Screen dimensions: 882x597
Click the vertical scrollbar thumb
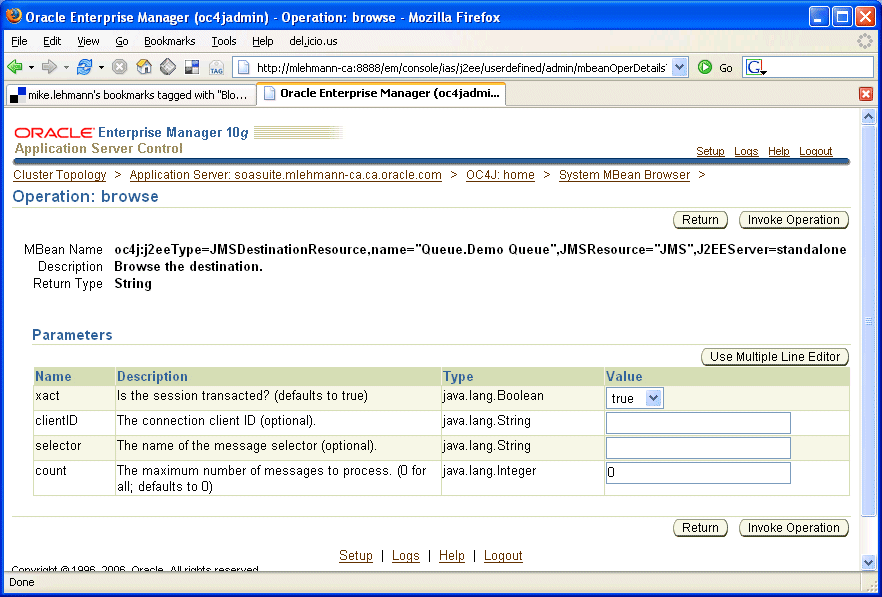click(x=868, y=320)
